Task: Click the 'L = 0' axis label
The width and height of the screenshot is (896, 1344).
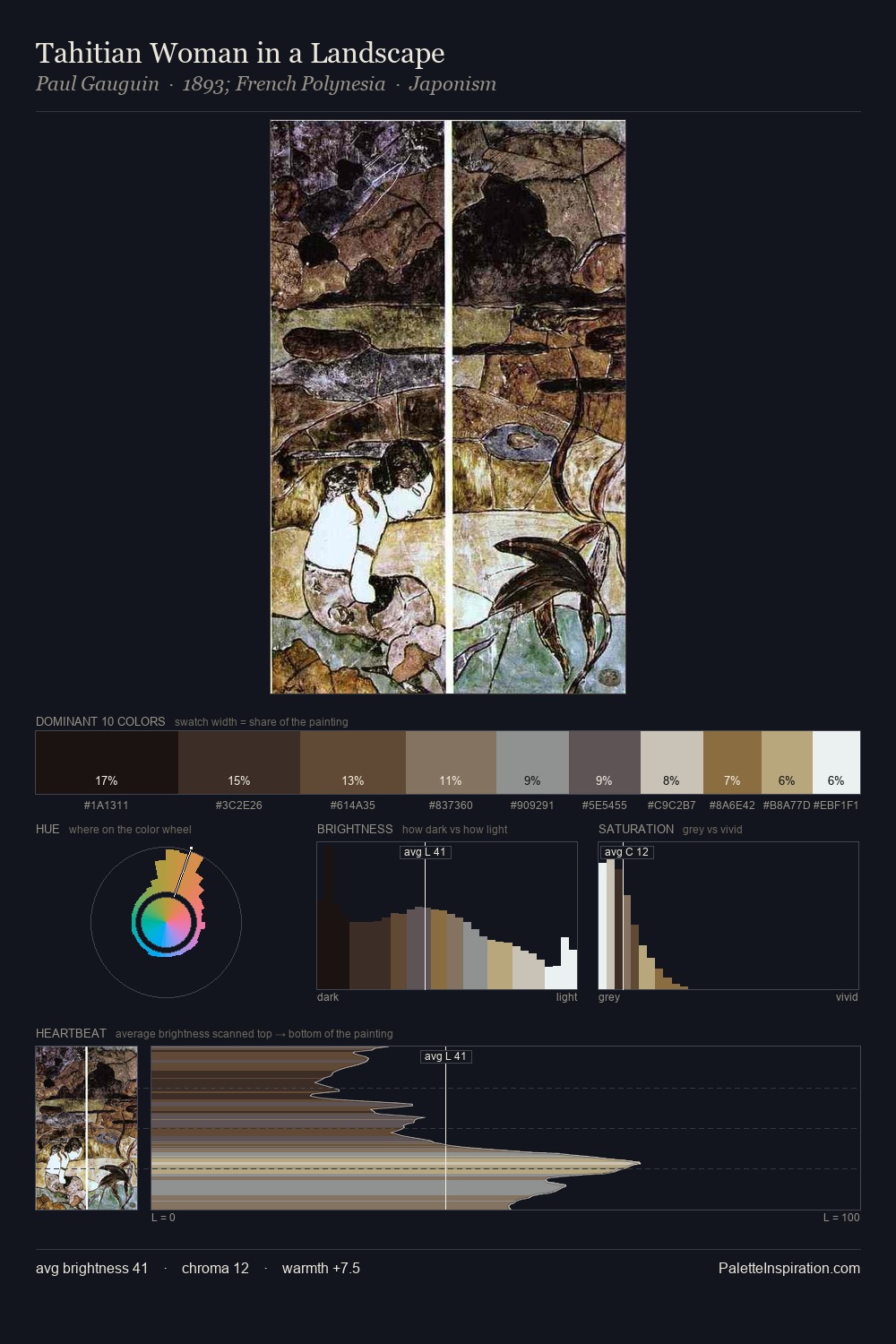Action: (x=163, y=1218)
